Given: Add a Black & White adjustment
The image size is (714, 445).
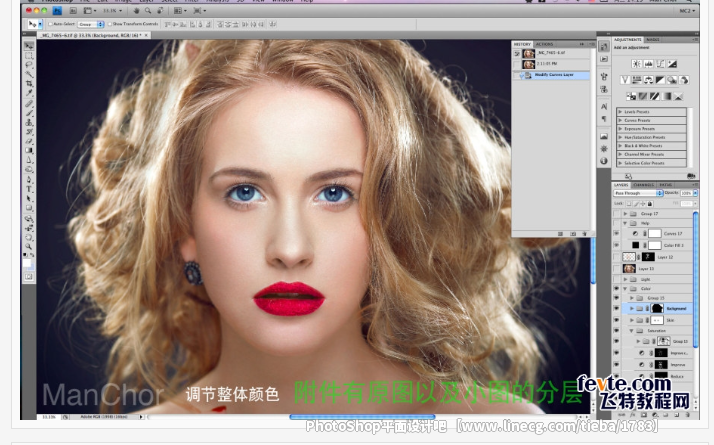Looking at the screenshot, I should pyautogui.click(x=660, y=80).
